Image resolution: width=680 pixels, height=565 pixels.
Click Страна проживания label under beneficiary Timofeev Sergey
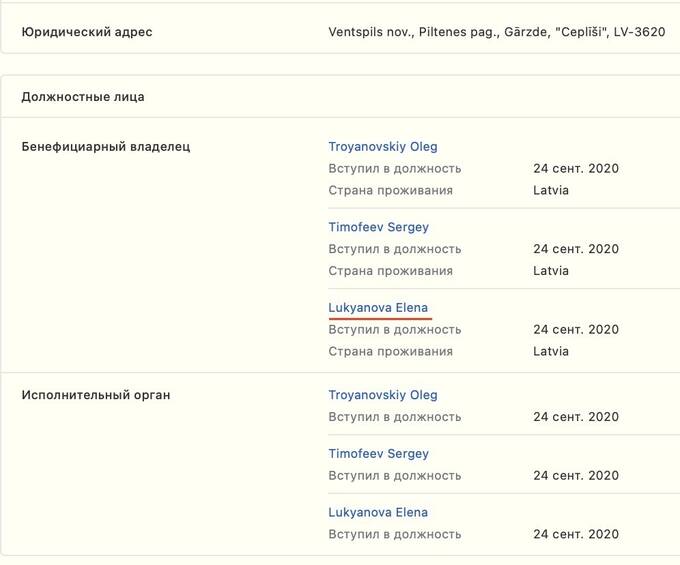pos(390,271)
